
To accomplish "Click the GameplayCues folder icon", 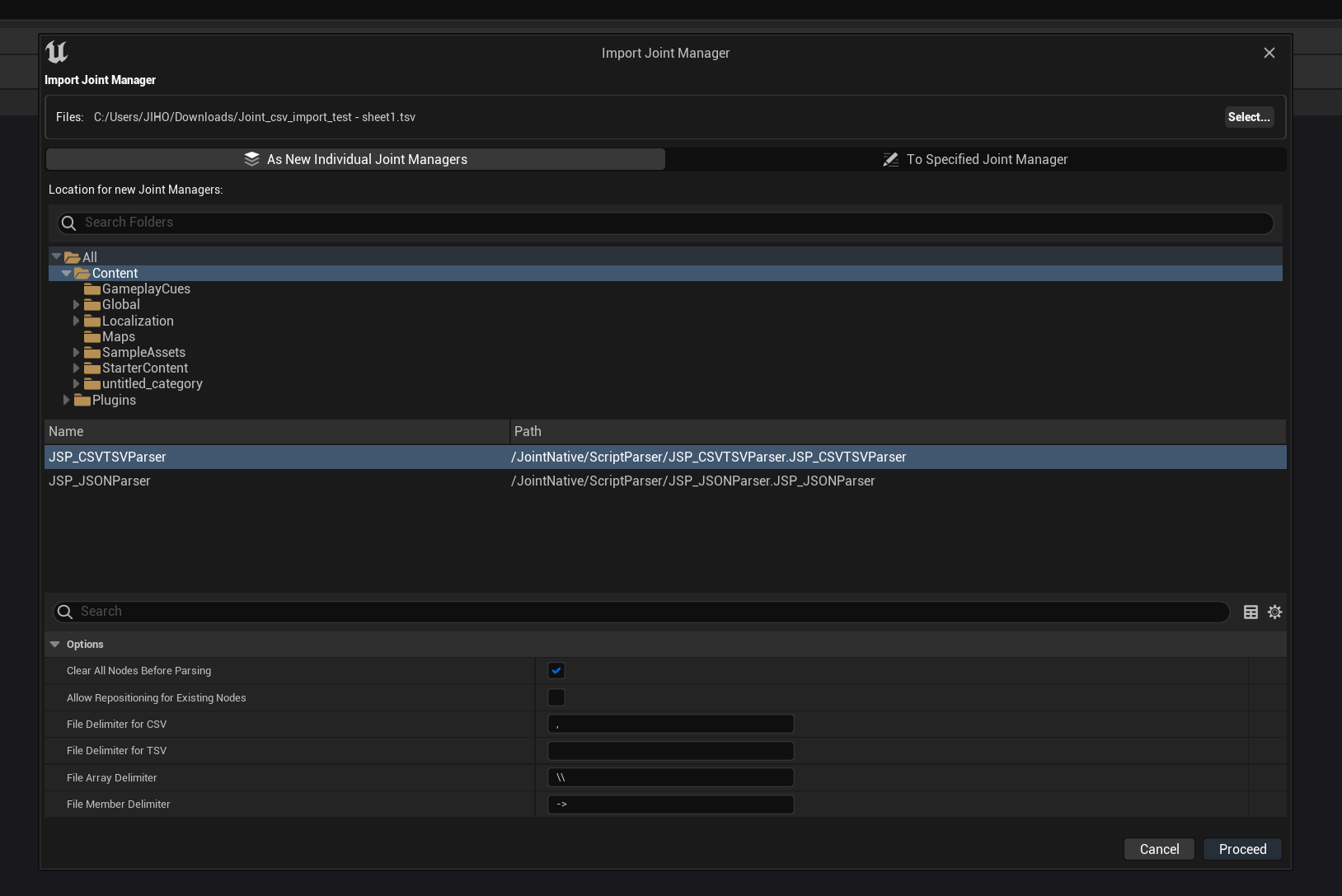I will (92, 289).
